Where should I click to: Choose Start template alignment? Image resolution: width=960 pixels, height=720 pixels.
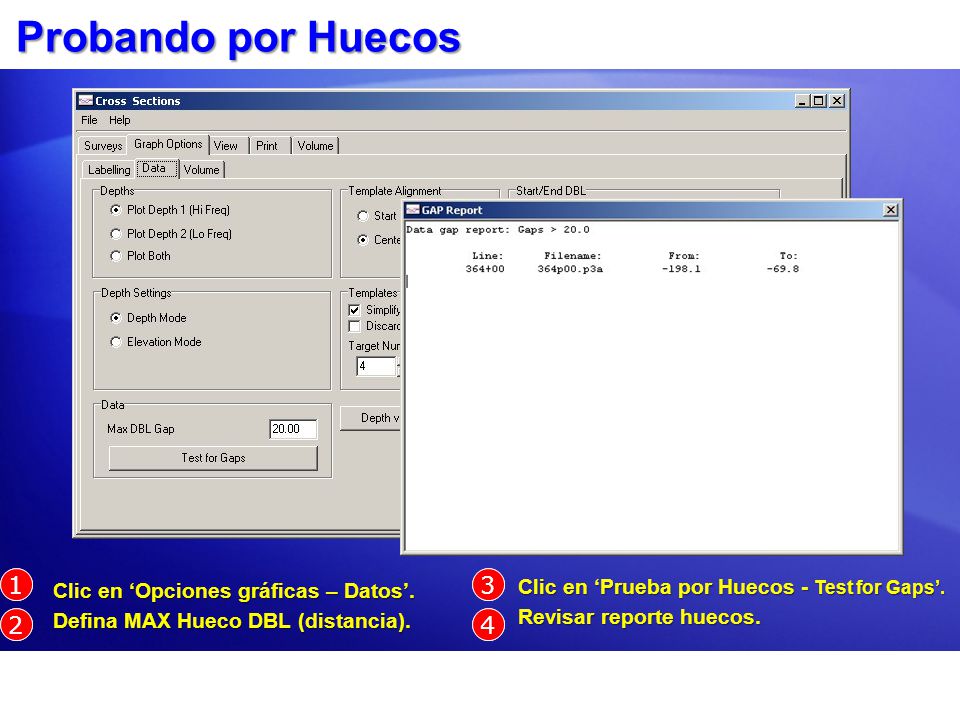tap(362, 216)
